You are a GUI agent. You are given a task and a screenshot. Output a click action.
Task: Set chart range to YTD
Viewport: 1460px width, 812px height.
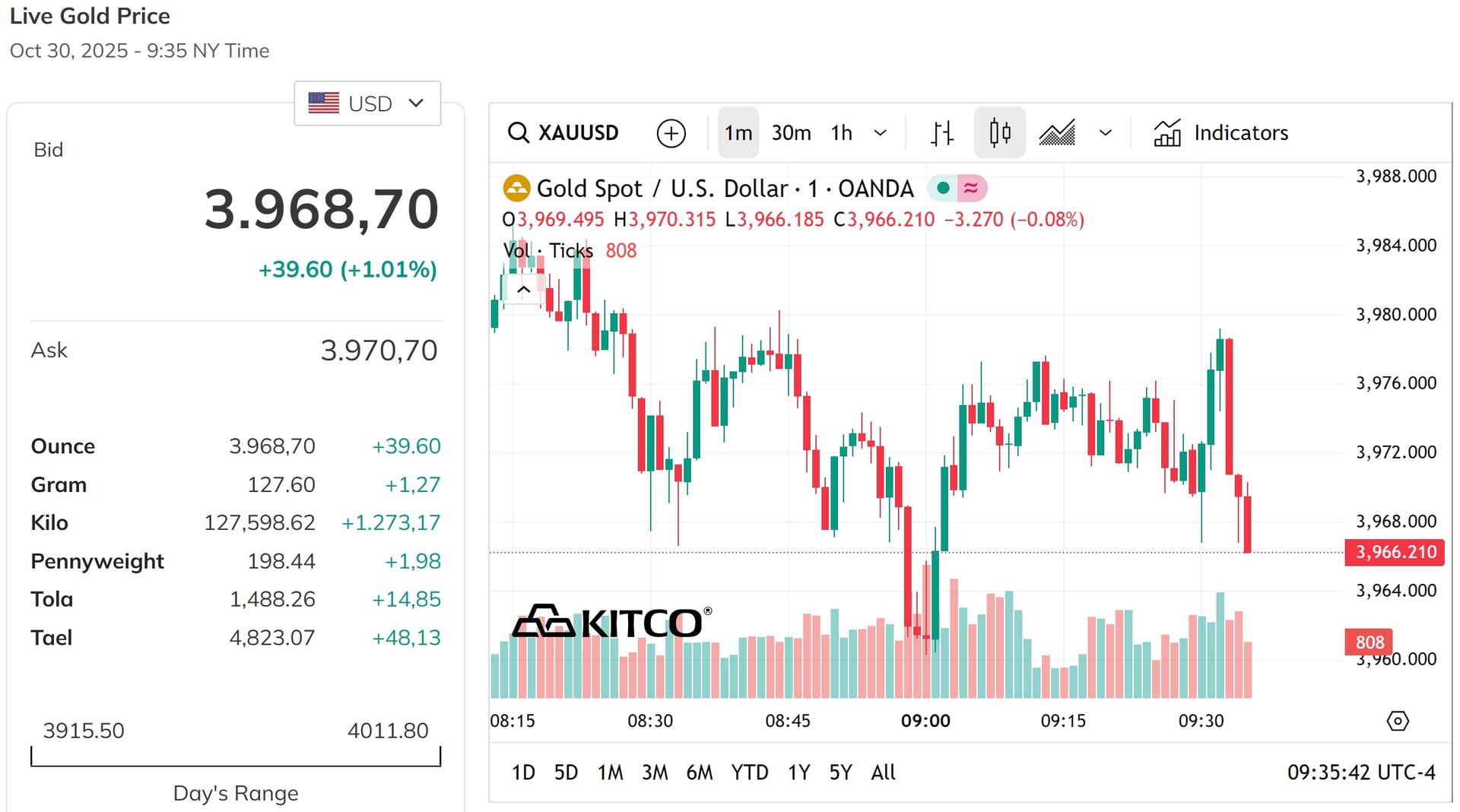pos(749,772)
